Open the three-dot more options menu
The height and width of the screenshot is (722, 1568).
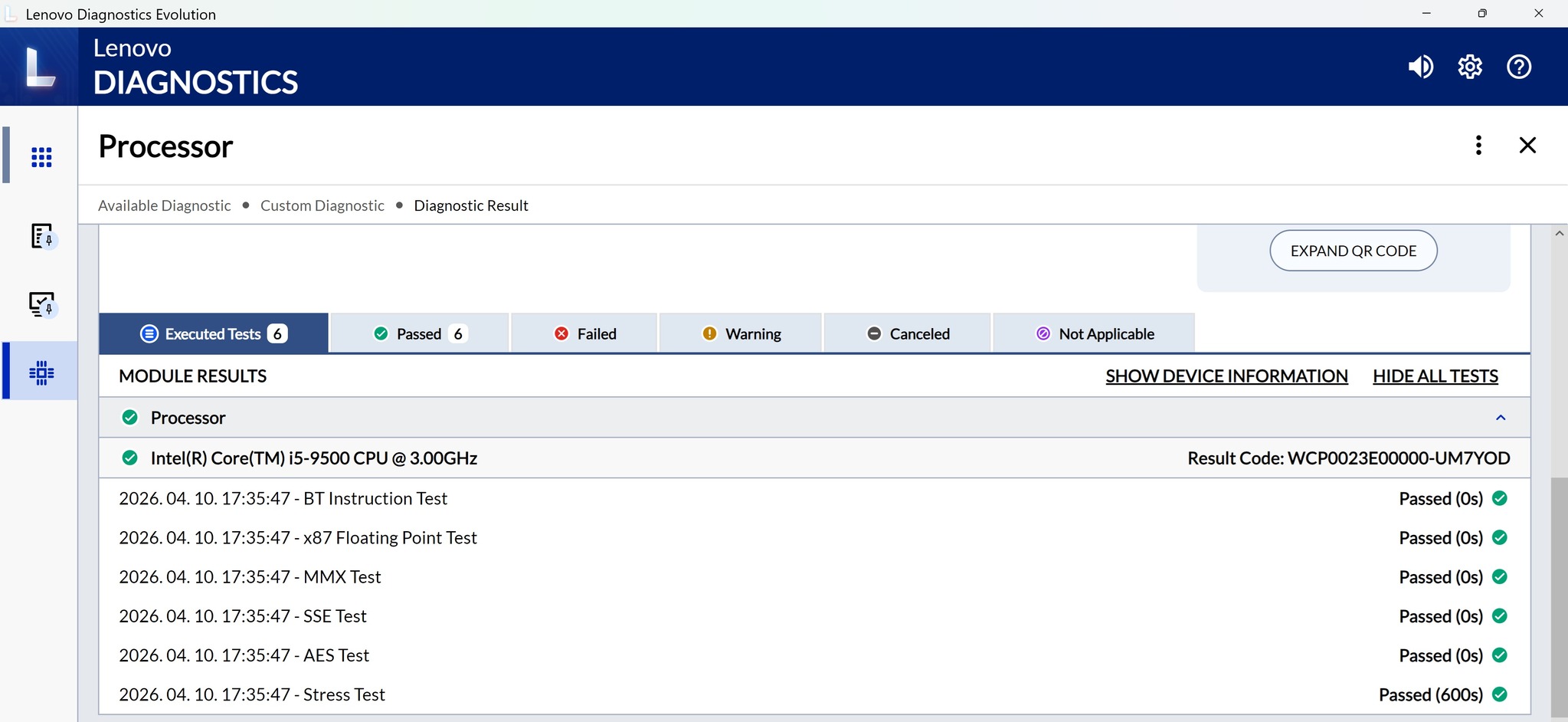coord(1478,145)
